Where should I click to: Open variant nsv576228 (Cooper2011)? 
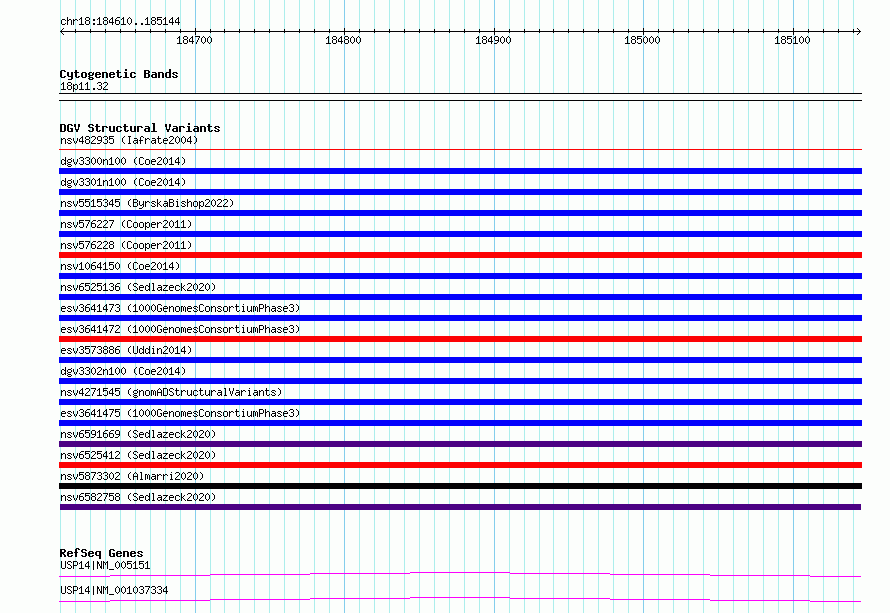click(126, 245)
